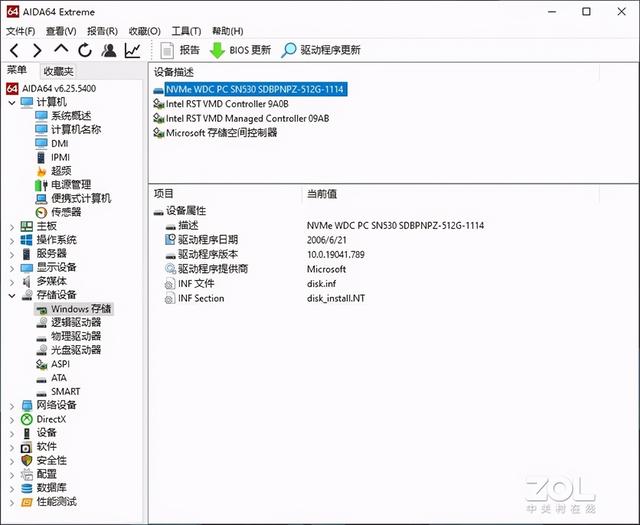Open 收藏(O) menu
This screenshot has height=525, width=640.
(x=144, y=31)
